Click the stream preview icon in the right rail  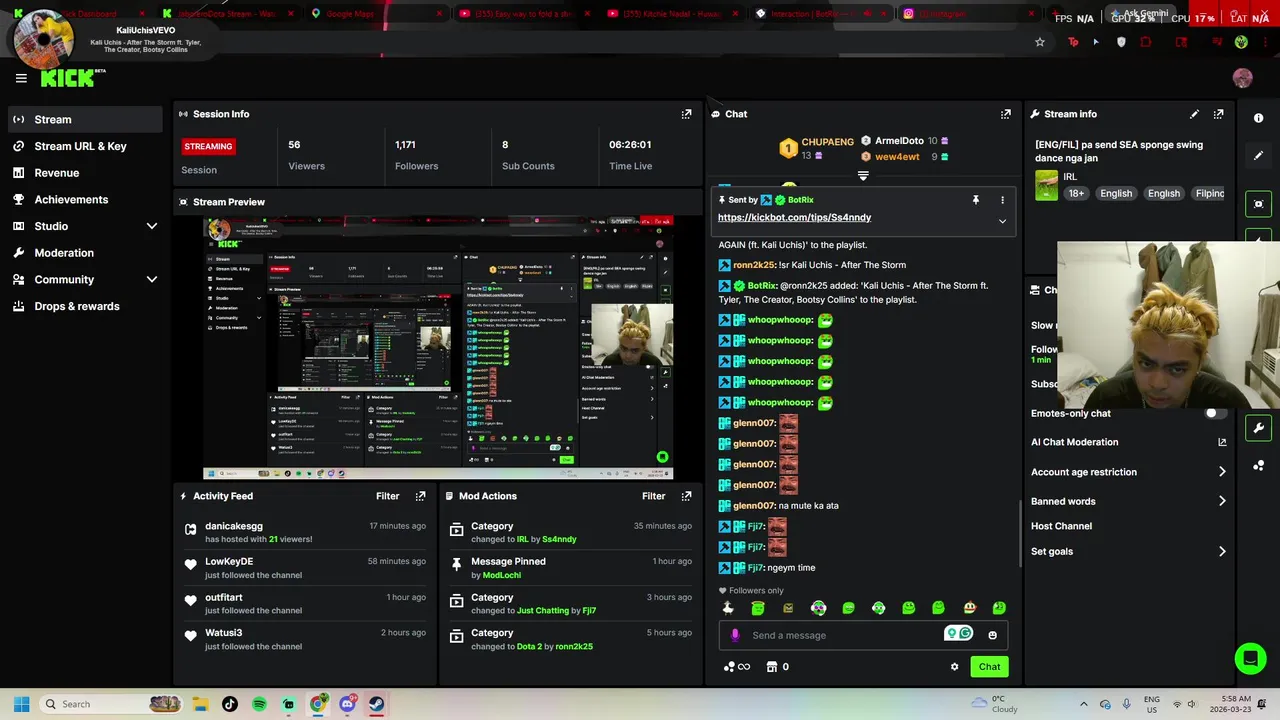1258,204
